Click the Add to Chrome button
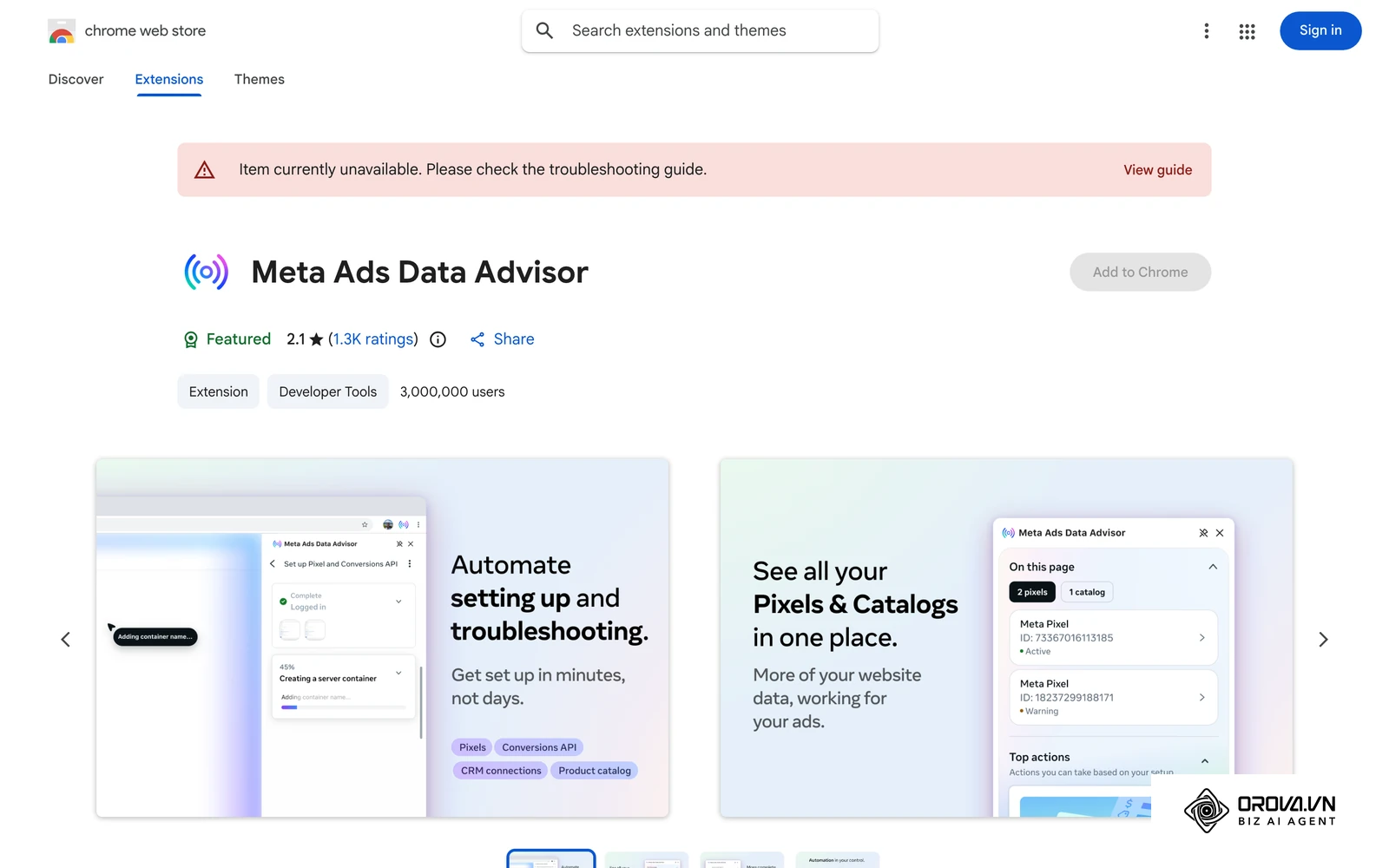Screen dimensions: 1389x868 click(x=1140, y=272)
